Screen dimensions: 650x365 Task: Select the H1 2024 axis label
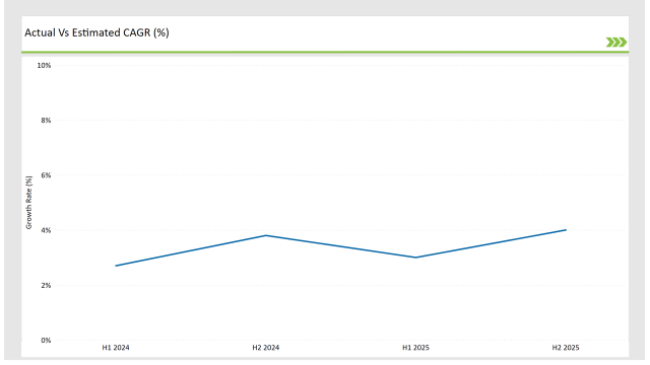pyautogui.click(x=116, y=348)
